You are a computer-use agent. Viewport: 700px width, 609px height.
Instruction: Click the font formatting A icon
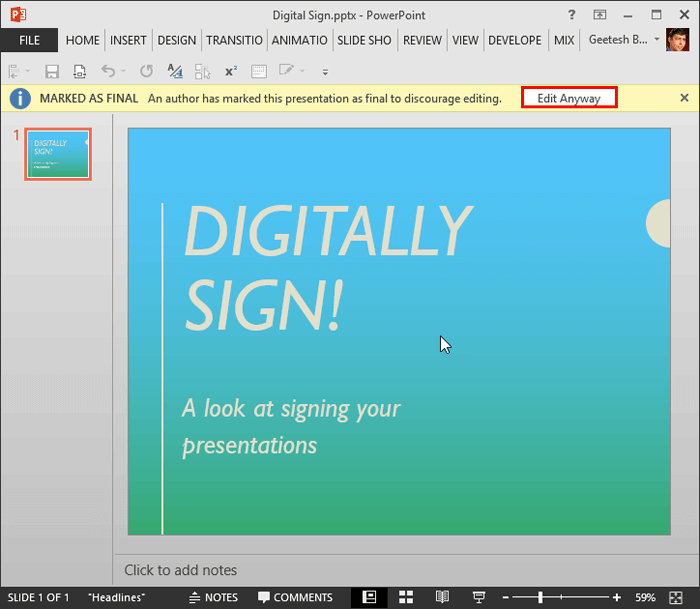pyautogui.click(x=175, y=71)
